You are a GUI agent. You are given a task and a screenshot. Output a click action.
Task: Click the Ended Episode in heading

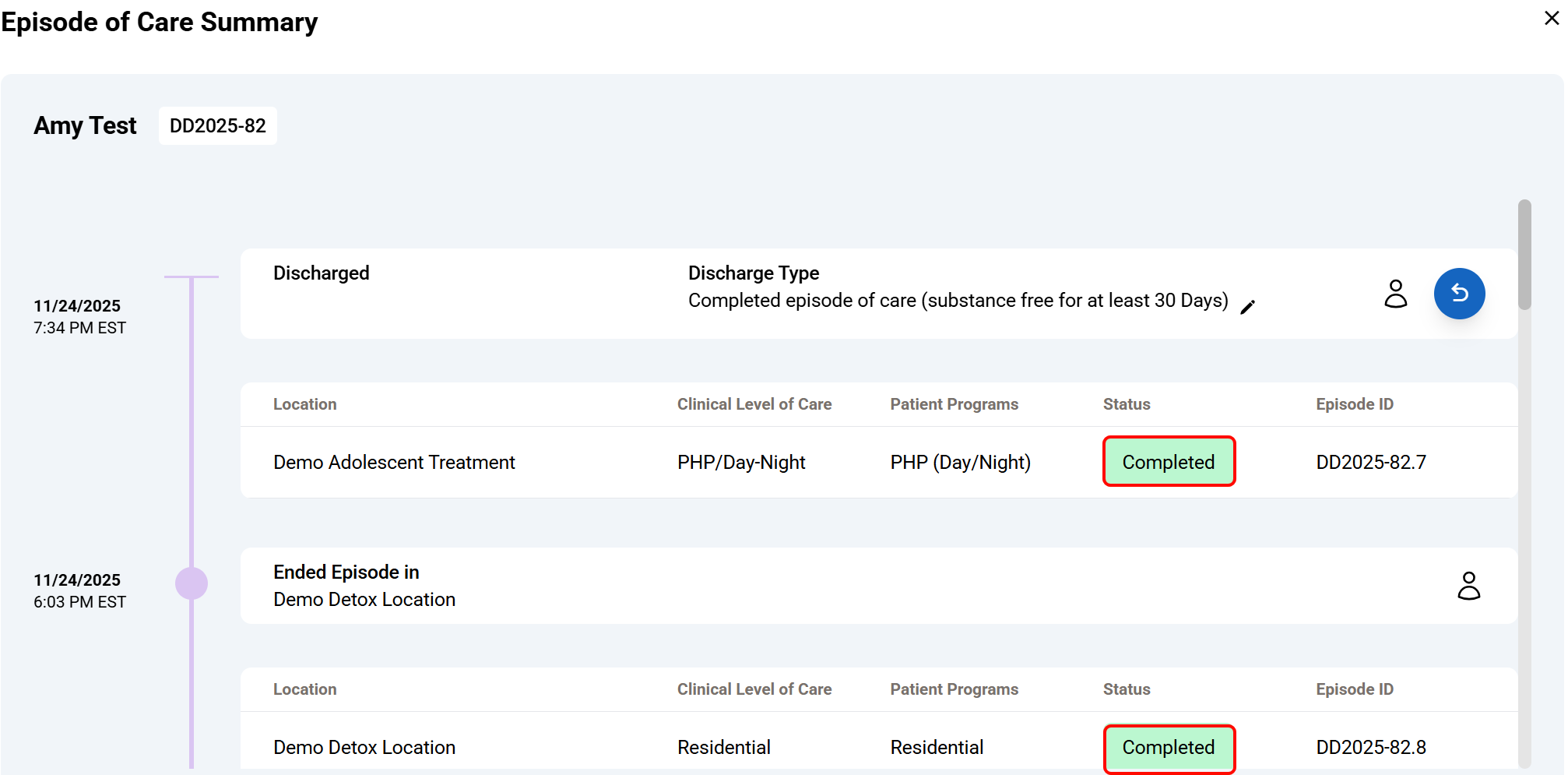[x=346, y=572]
